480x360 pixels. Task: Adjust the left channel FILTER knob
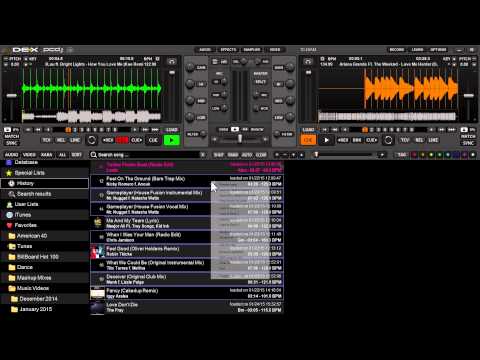click(x=203, y=134)
